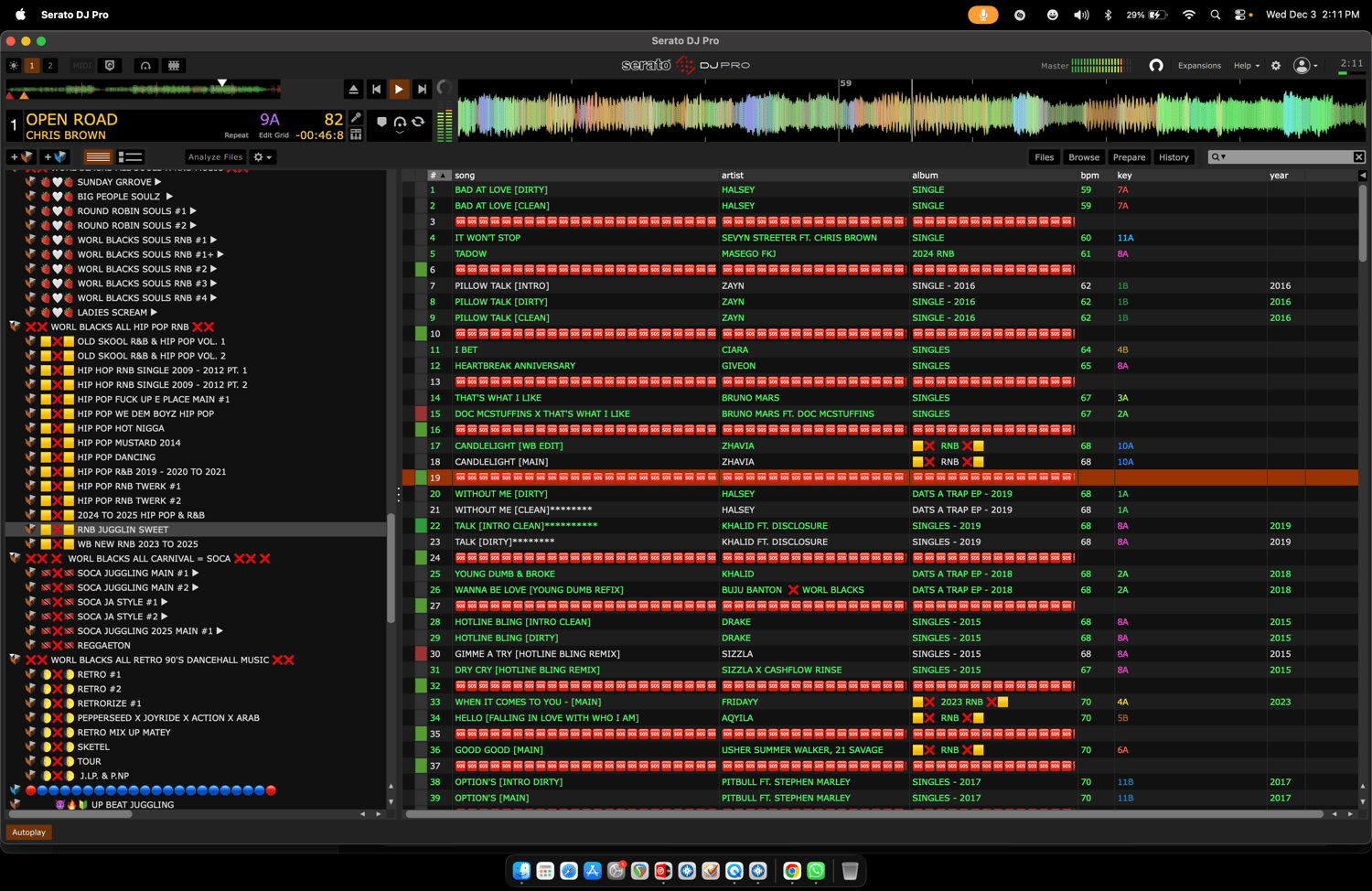Viewport: 1372px width, 891px height.
Task: Open the settings gear in the top bar
Action: pyautogui.click(x=1276, y=66)
